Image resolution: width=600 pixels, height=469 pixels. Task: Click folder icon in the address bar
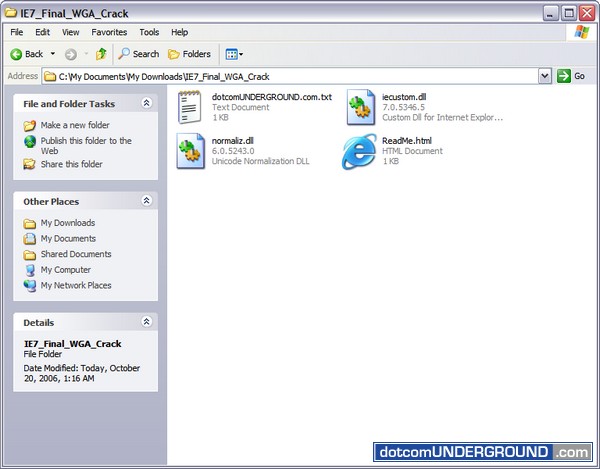49,77
